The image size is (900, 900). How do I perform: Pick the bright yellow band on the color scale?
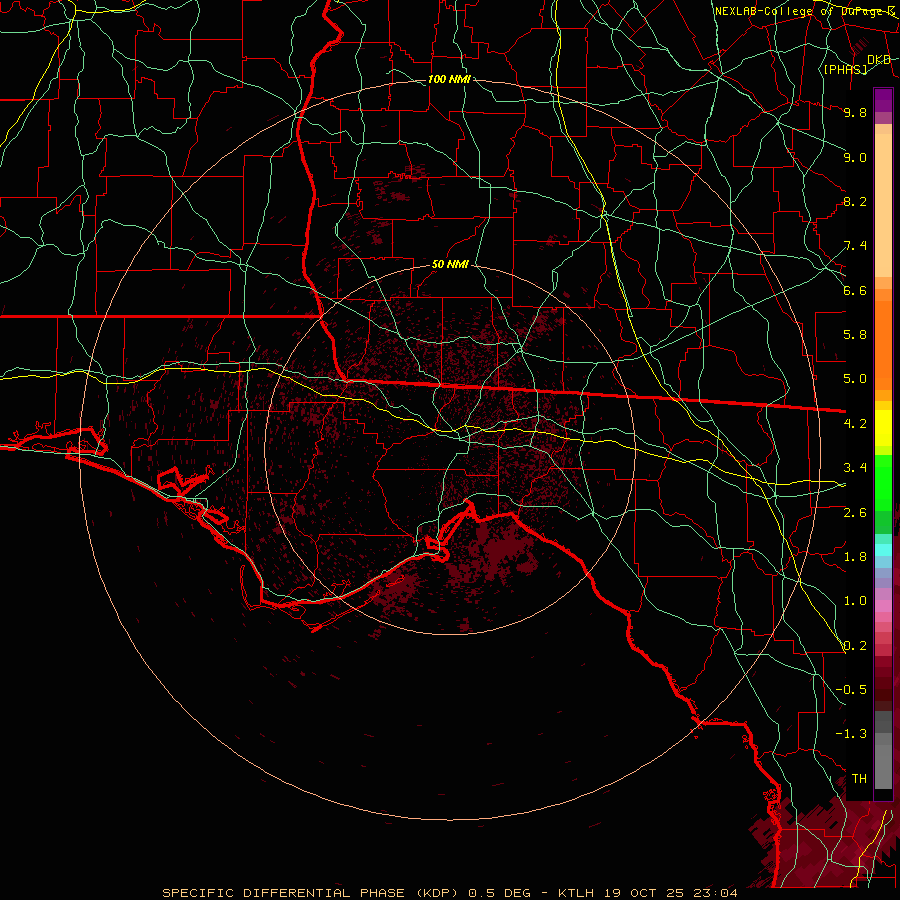(883, 428)
